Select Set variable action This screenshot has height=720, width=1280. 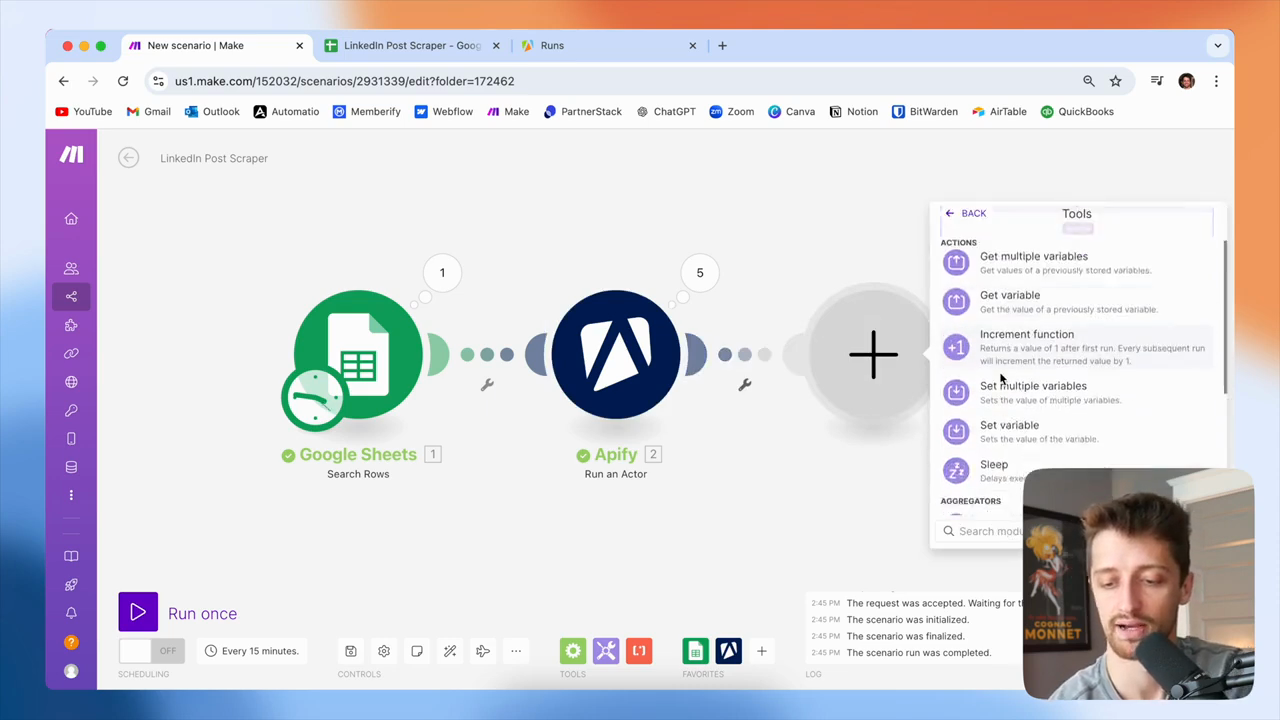(1076, 431)
